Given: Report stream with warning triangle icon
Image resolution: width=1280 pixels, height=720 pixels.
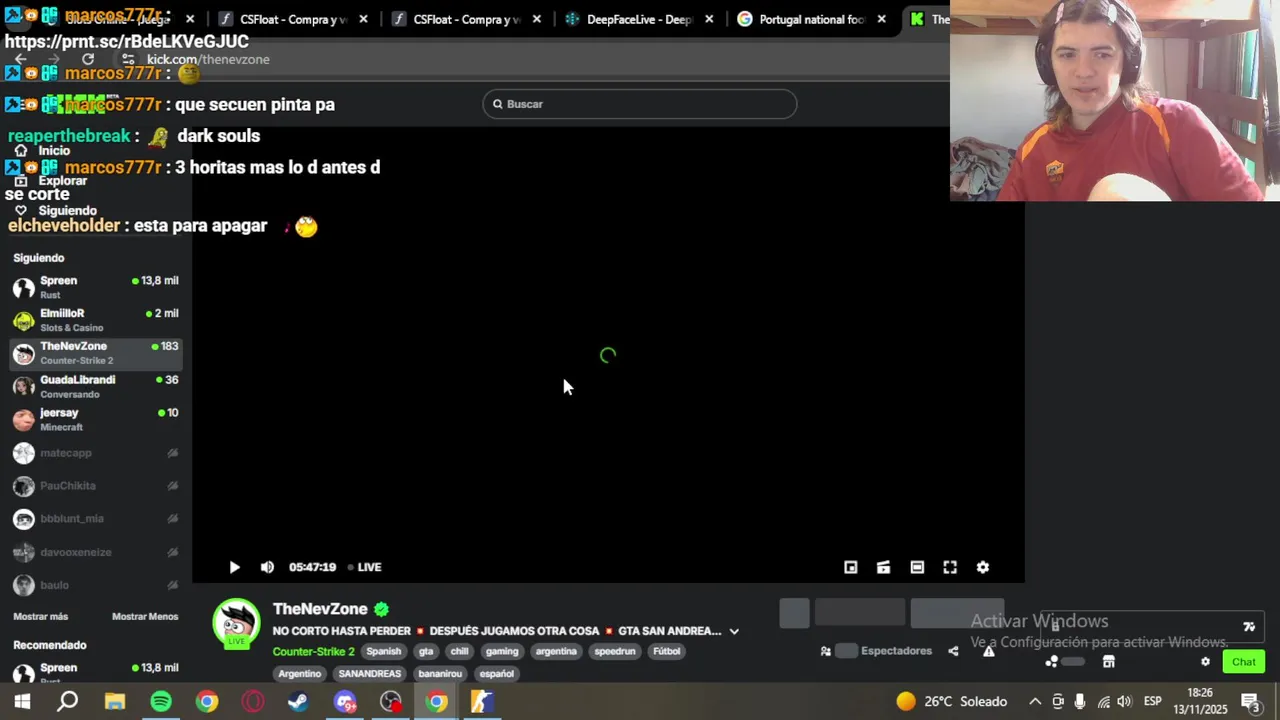Looking at the screenshot, I should [x=988, y=651].
